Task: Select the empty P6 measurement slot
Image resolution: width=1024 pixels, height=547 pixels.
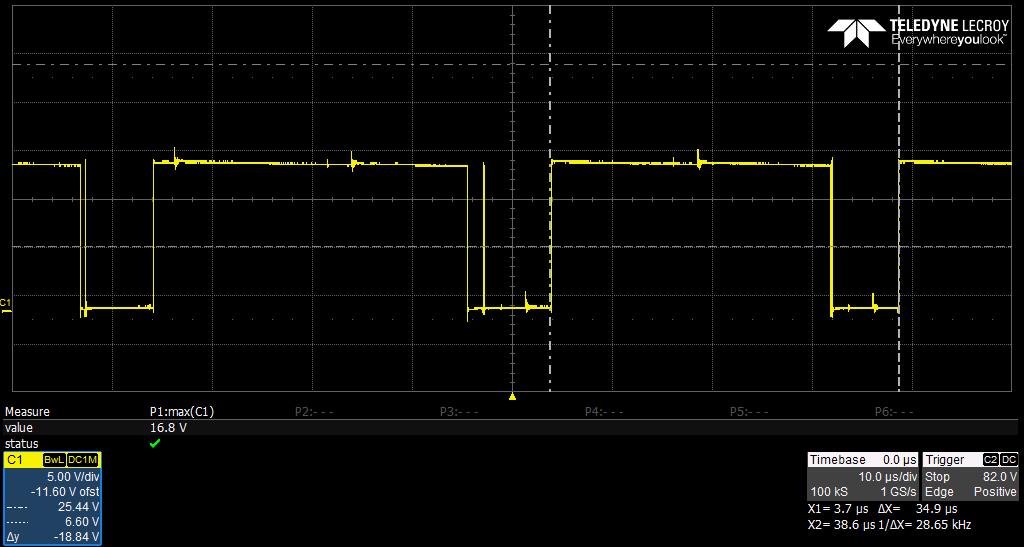Action: tap(894, 412)
